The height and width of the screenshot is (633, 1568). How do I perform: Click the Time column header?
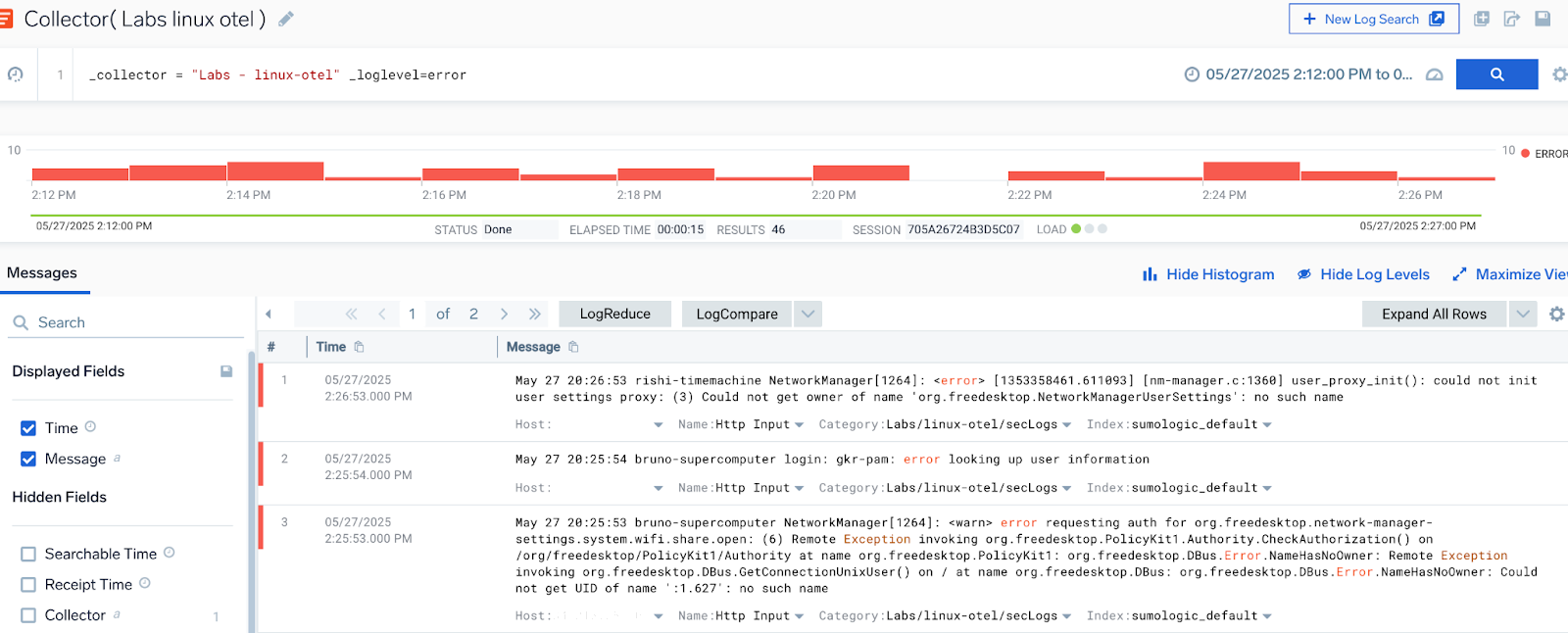331,347
